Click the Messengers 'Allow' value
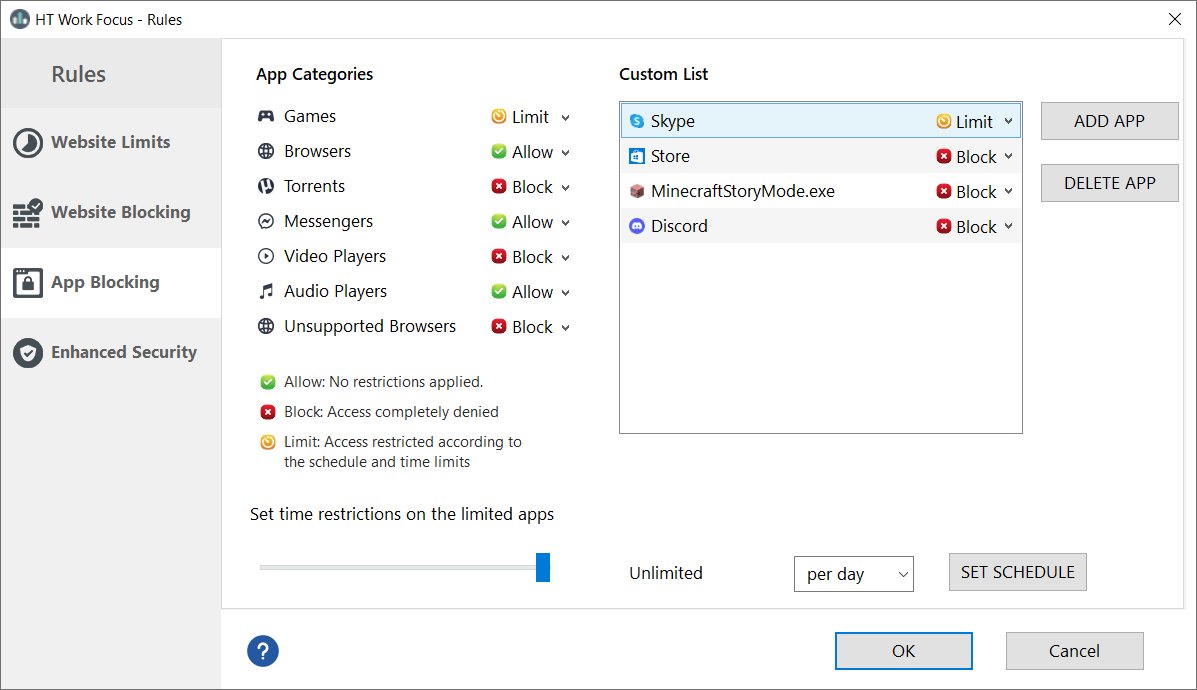 532,222
